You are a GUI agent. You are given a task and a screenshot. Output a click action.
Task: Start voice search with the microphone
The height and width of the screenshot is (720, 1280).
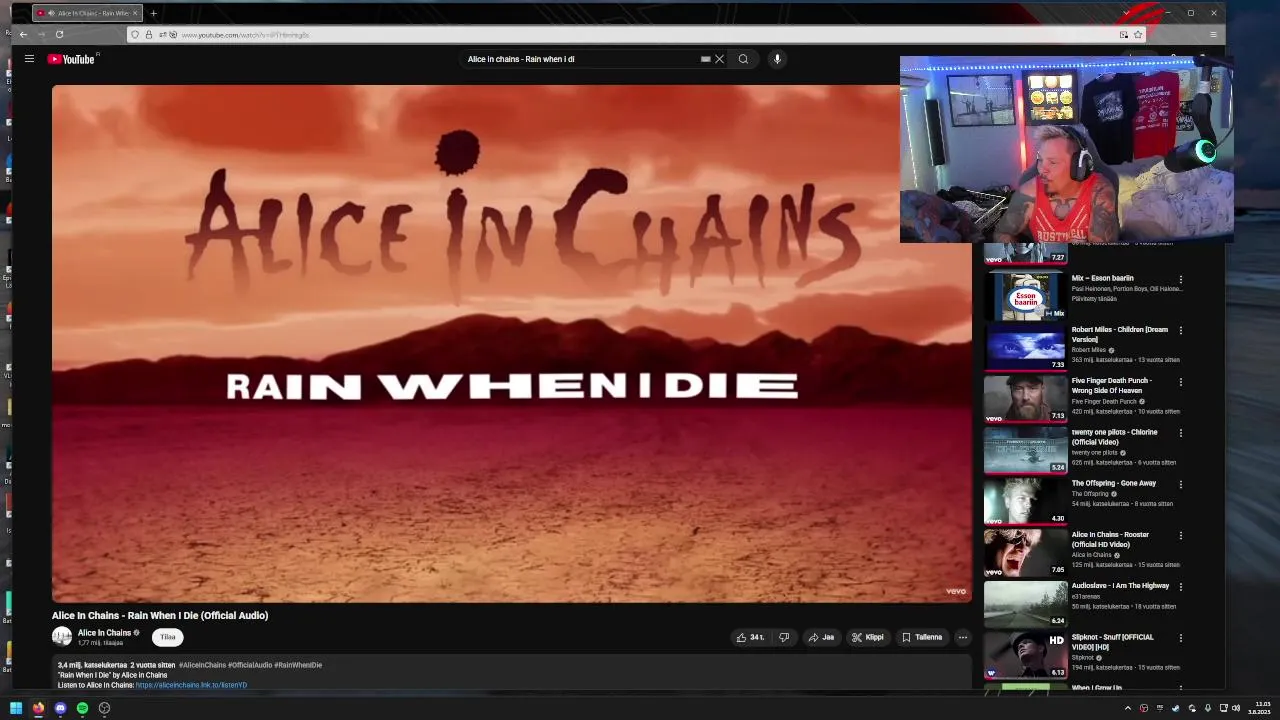[777, 59]
